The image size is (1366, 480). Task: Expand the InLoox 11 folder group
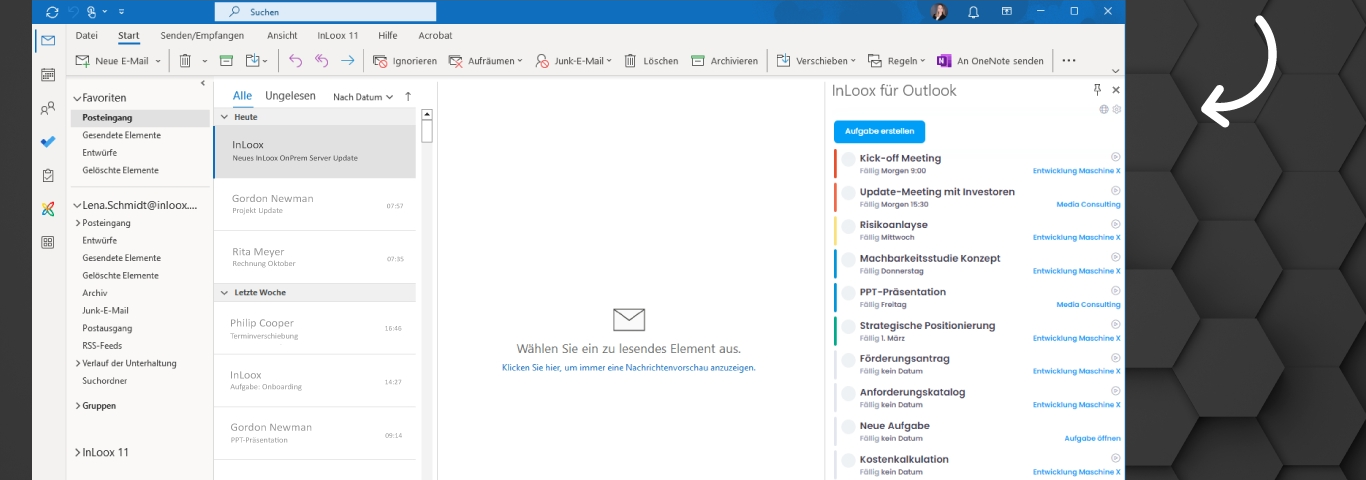tap(77, 452)
